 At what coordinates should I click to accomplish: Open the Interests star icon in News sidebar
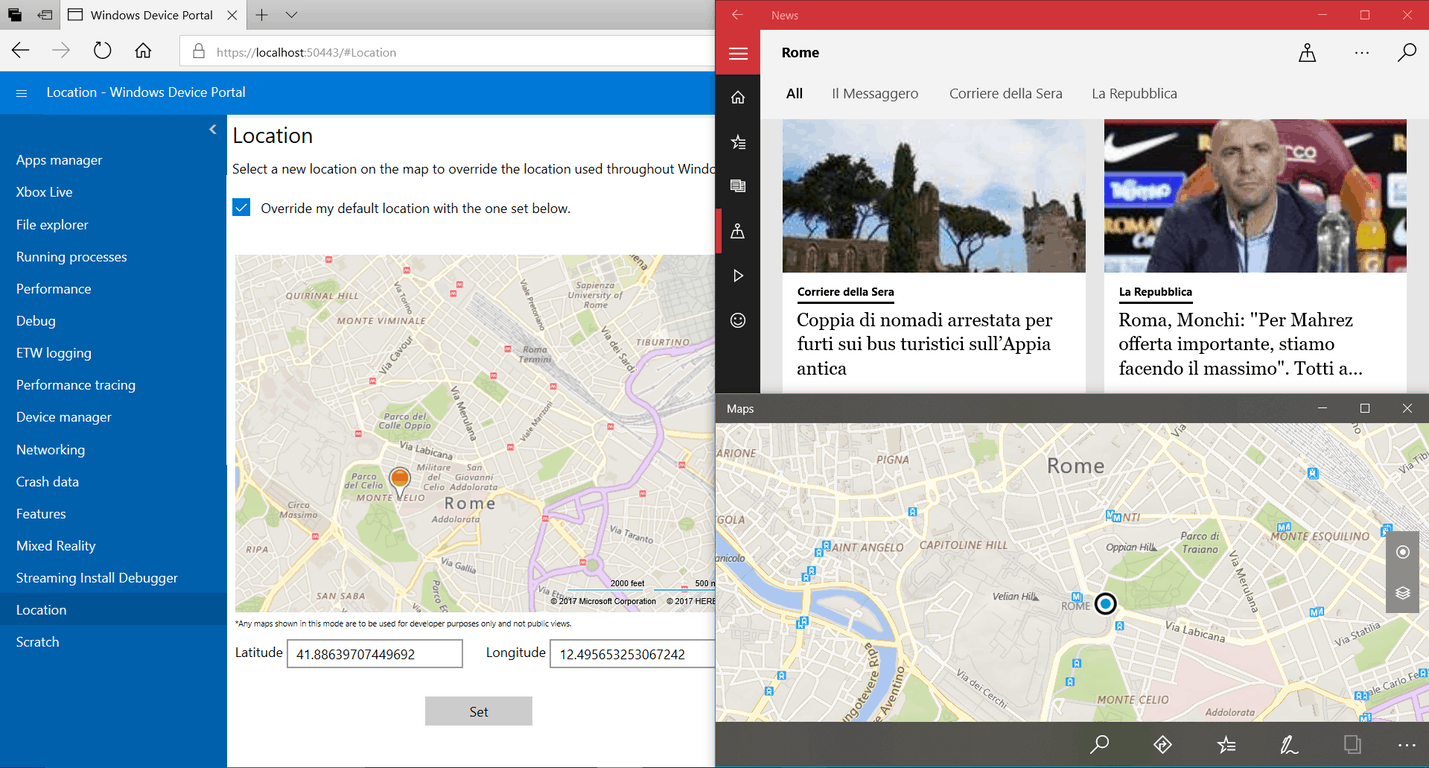point(738,142)
